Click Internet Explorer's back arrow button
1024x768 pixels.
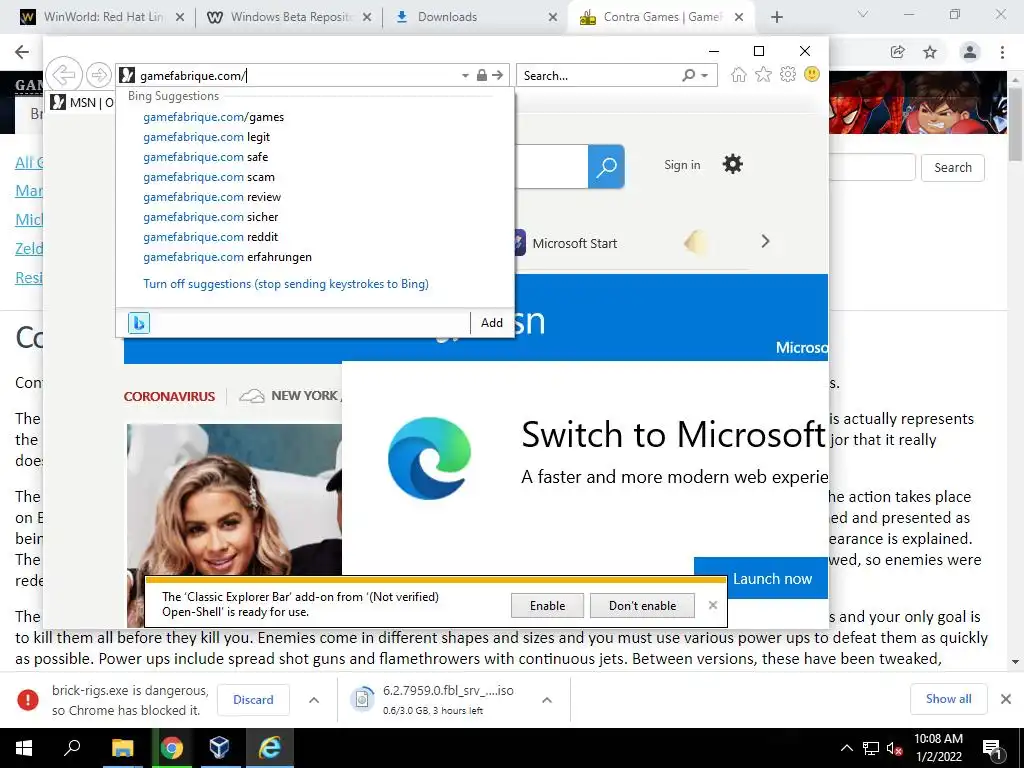pyautogui.click(x=63, y=75)
